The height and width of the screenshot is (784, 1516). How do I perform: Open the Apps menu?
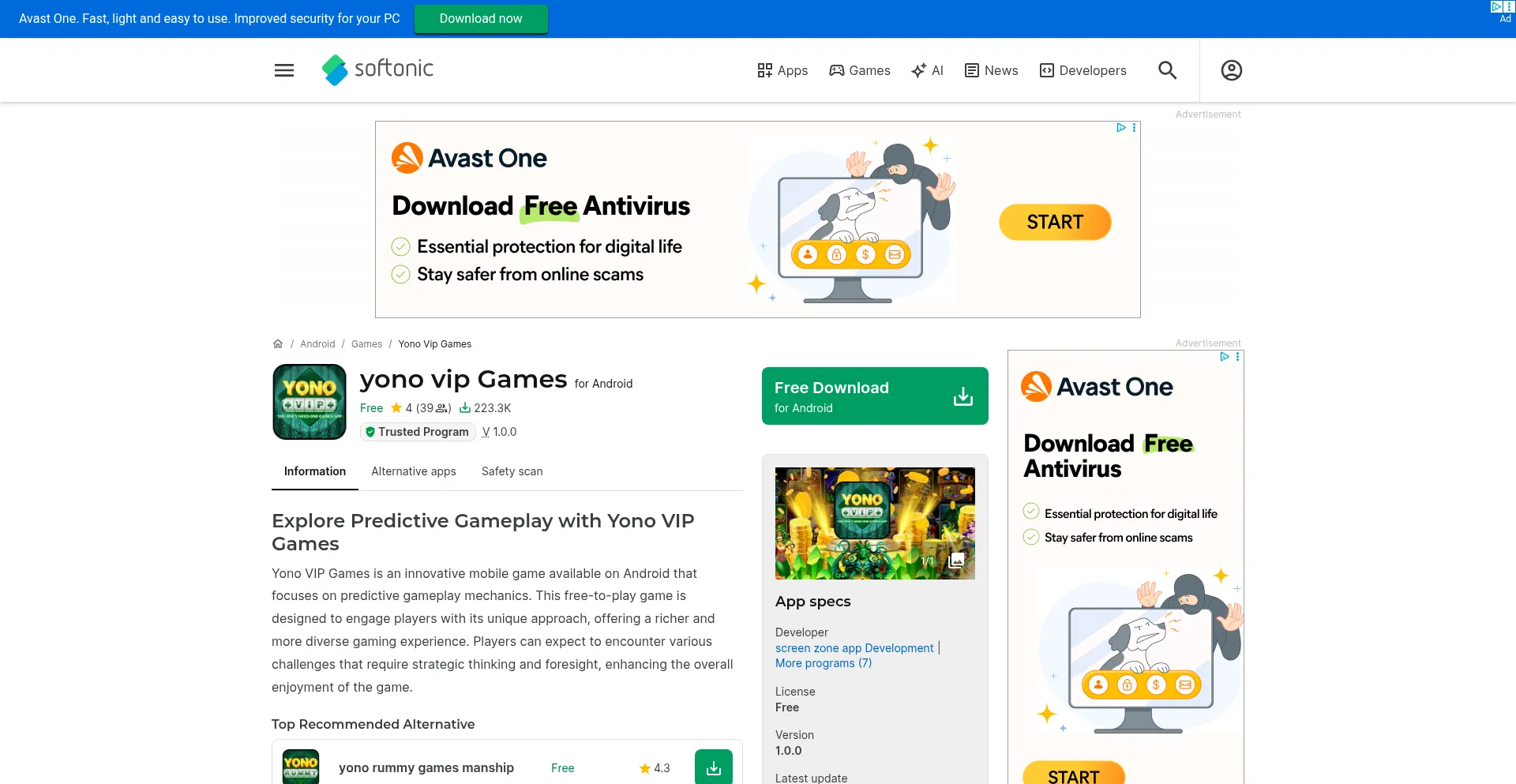(x=782, y=70)
